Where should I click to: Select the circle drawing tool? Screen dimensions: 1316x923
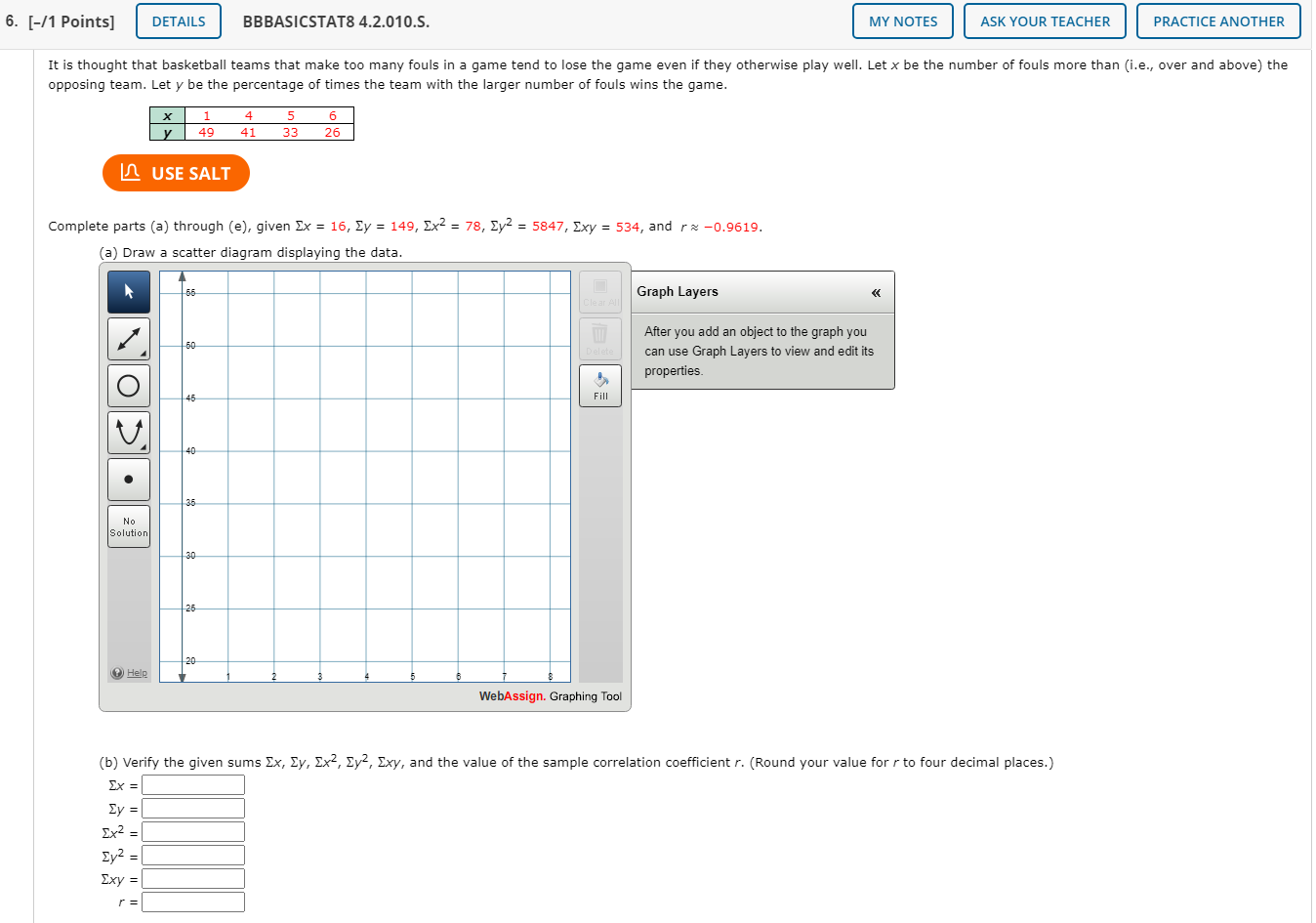click(x=128, y=385)
